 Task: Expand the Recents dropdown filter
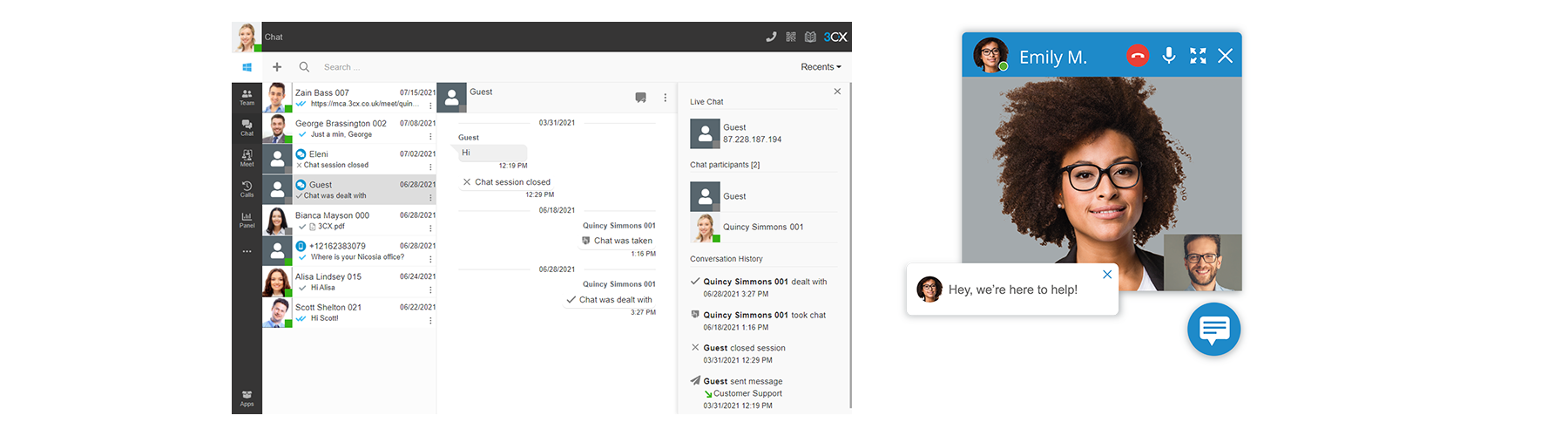coord(821,67)
